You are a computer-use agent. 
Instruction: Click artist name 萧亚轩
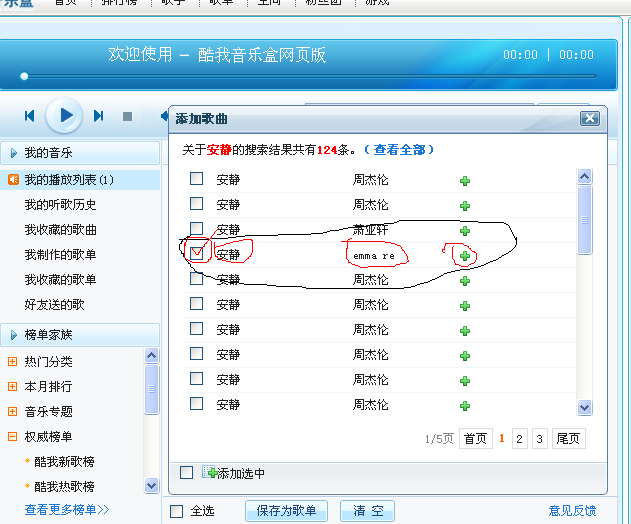(370, 230)
